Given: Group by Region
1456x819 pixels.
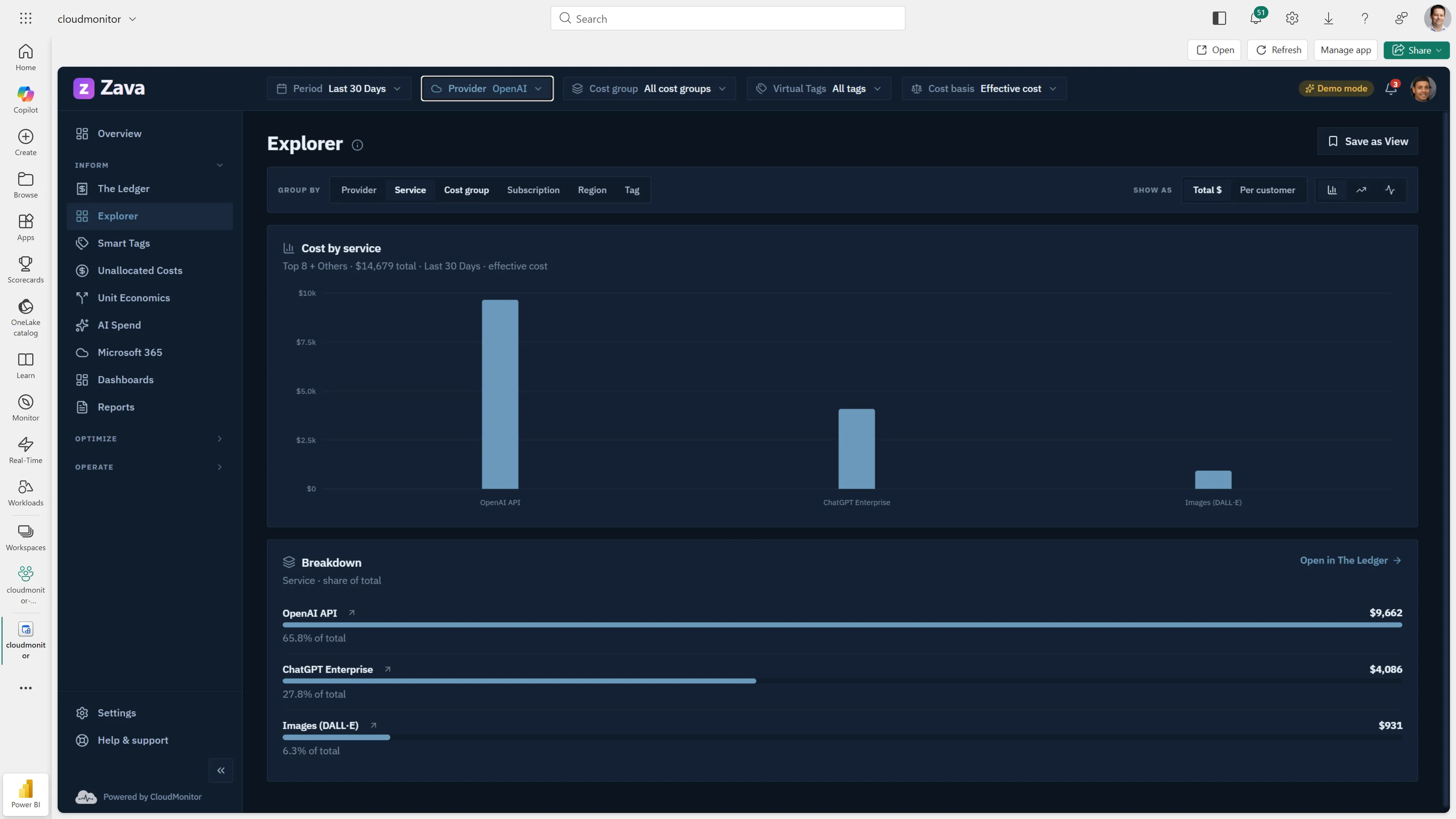Looking at the screenshot, I should [592, 190].
